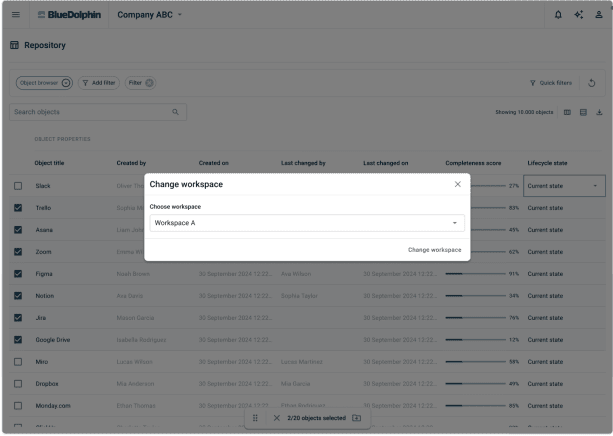Image resolution: width=613 pixels, height=436 pixels.
Task: Open the Dropbox object title
Action: [47, 384]
